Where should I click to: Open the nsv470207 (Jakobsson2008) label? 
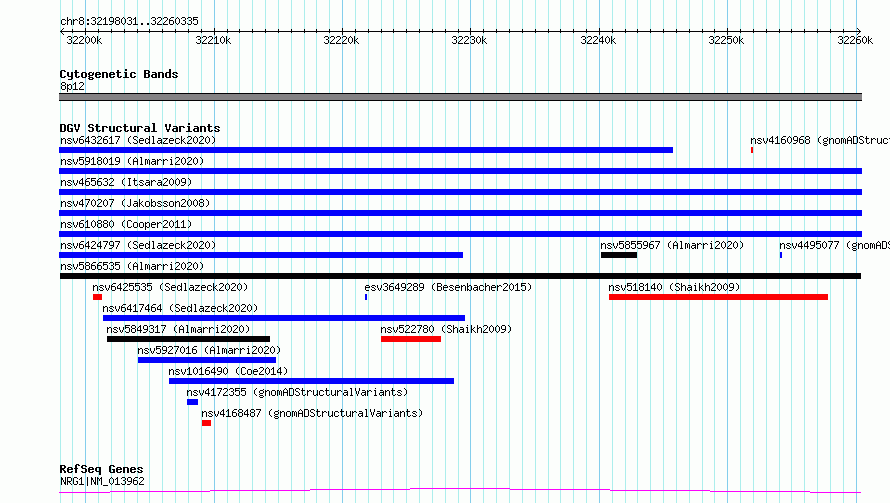[x=135, y=203]
